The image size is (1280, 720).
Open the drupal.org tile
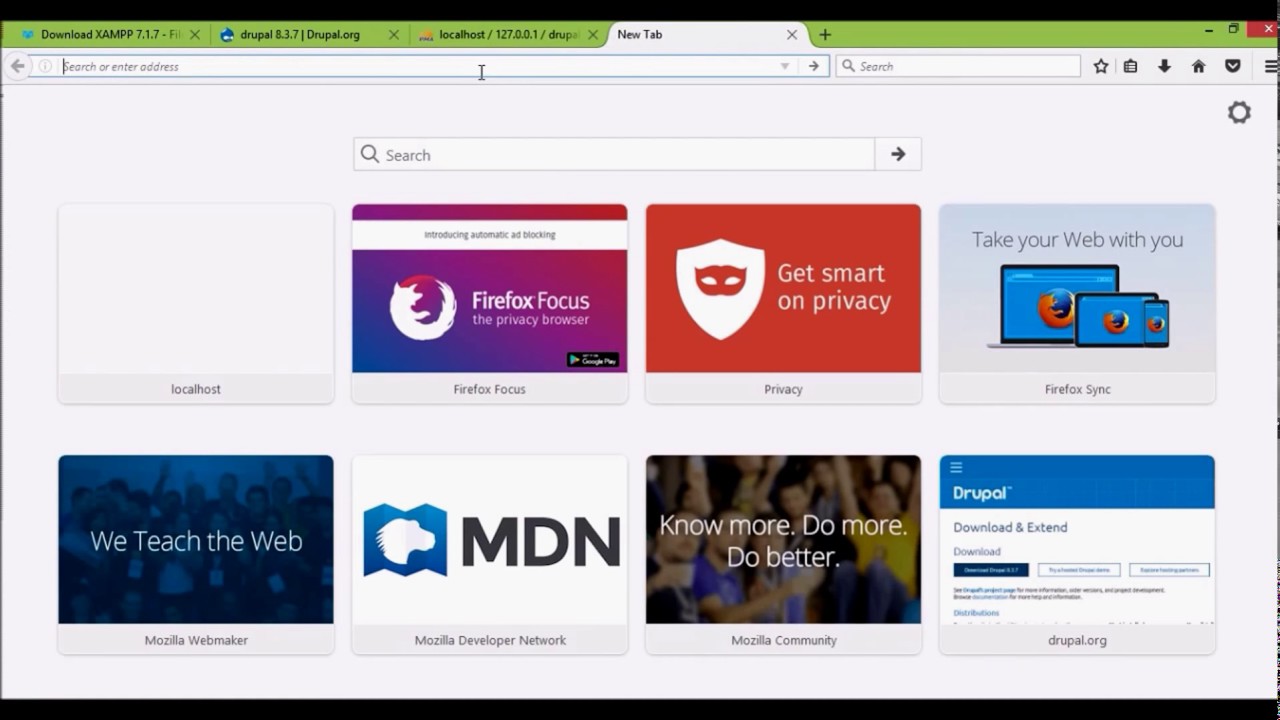(1077, 555)
